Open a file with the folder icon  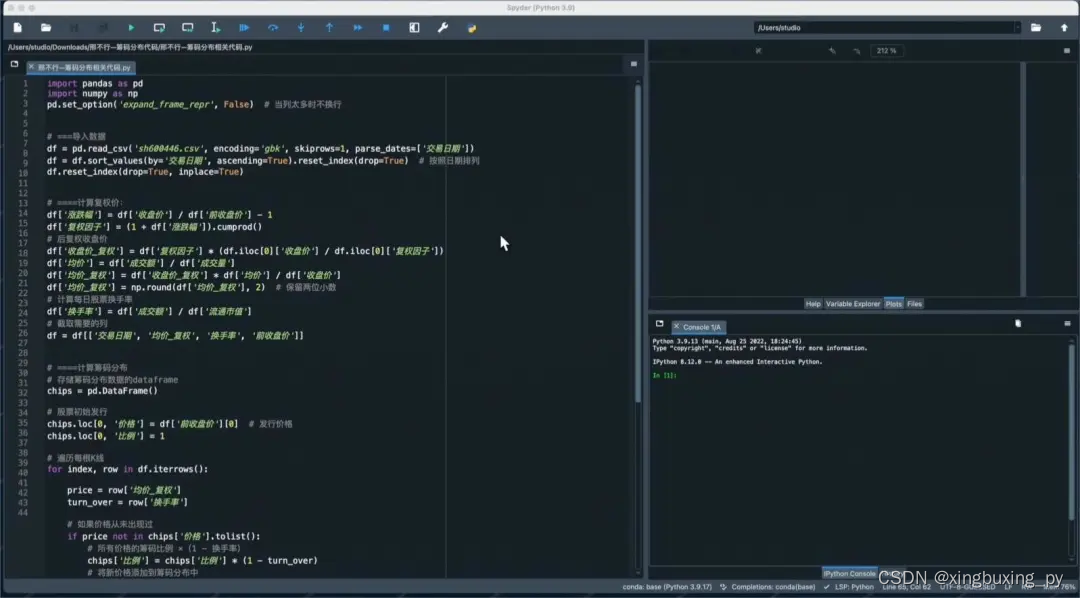point(46,28)
